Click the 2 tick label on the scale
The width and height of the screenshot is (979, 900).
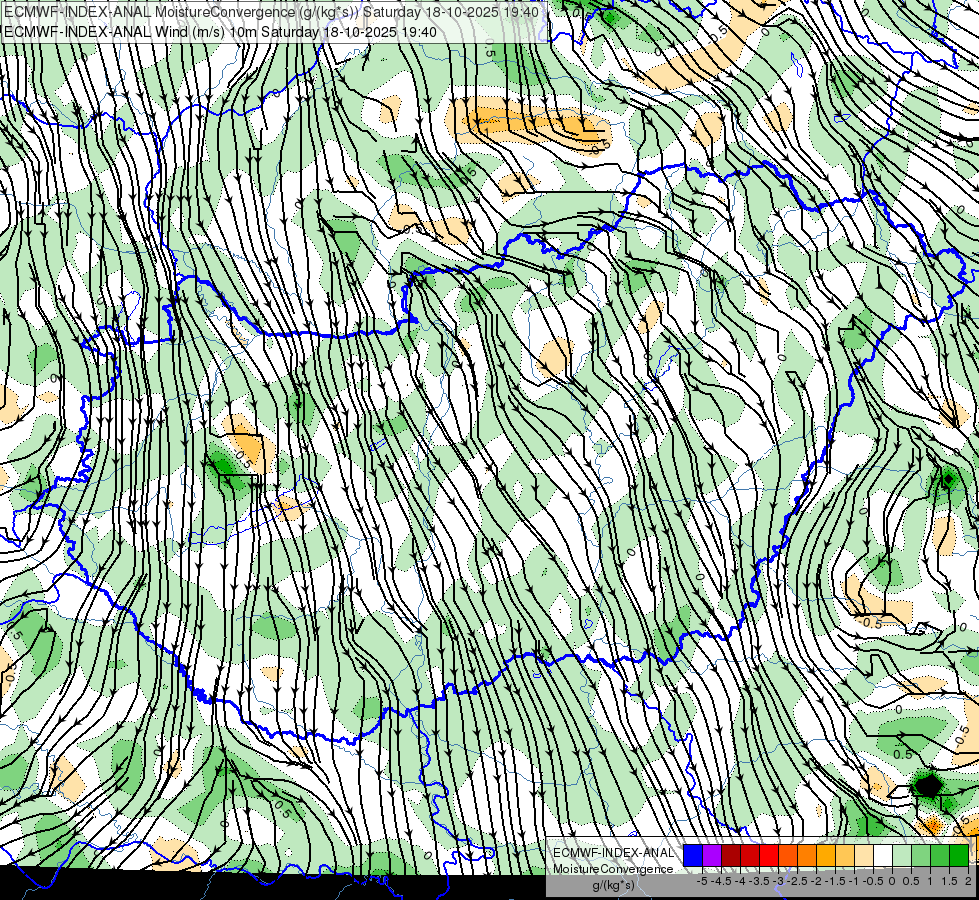(x=967, y=881)
